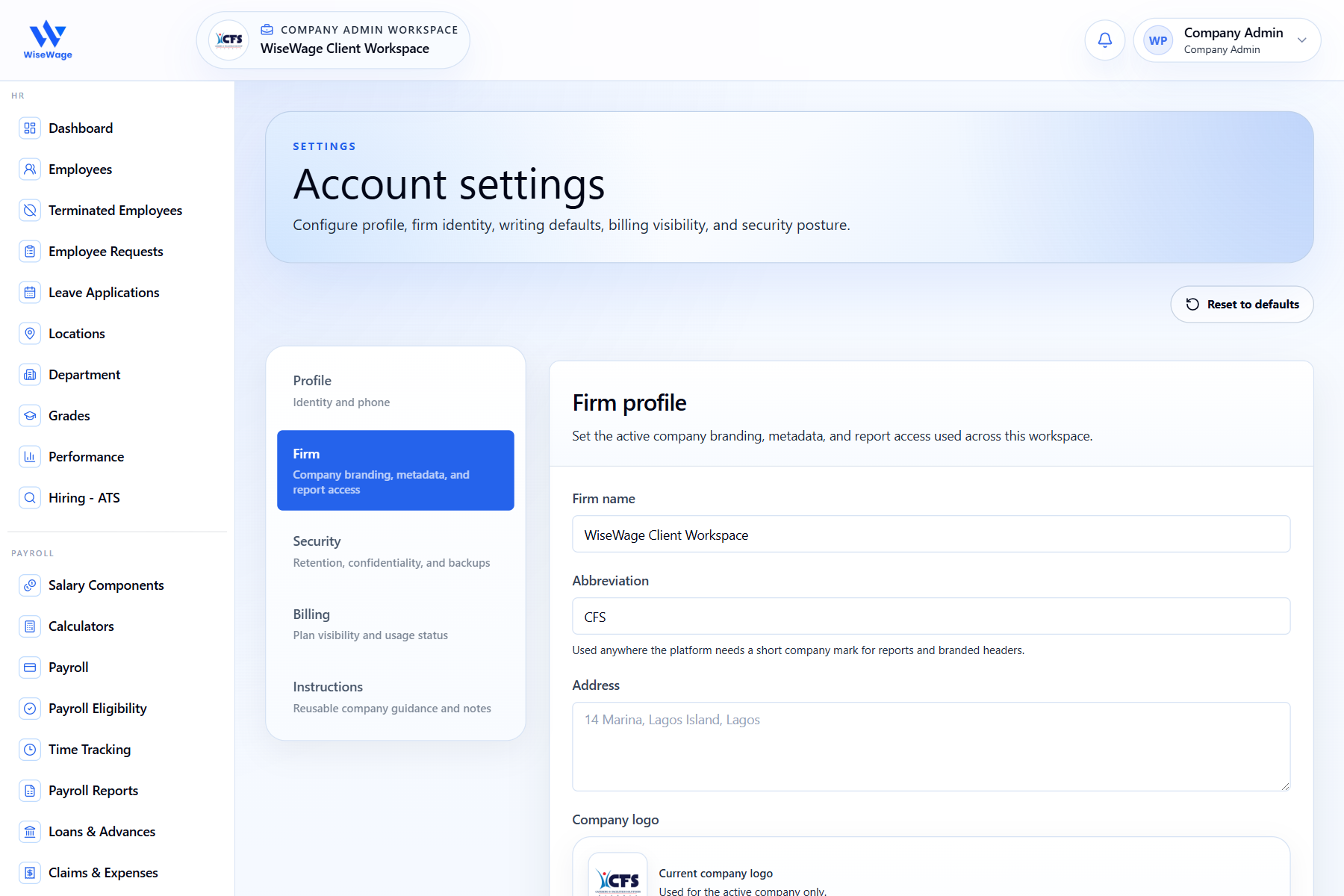Click the current company logo thumbnail

click(x=618, y=876)
